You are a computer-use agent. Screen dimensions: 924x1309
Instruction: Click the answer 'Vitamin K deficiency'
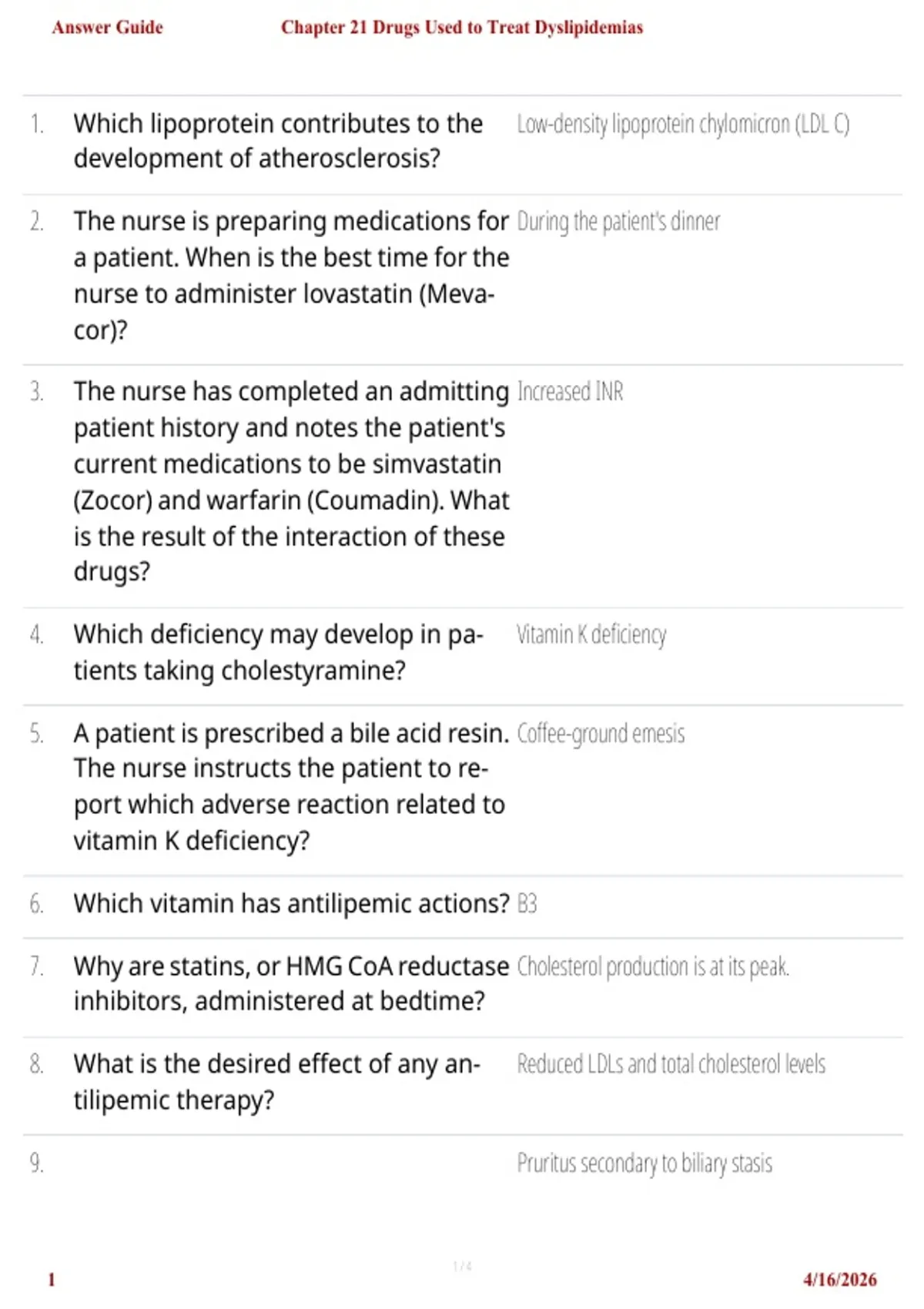591,635
